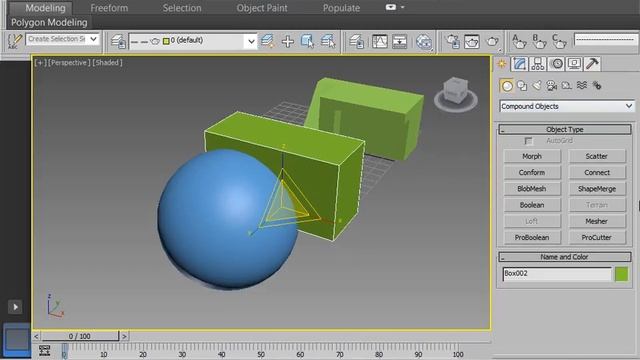Image resolution: width=640 pixels, height=360 pixels.
Task: Open the Utilities hammer tab
Action: [x=592, y=64]
